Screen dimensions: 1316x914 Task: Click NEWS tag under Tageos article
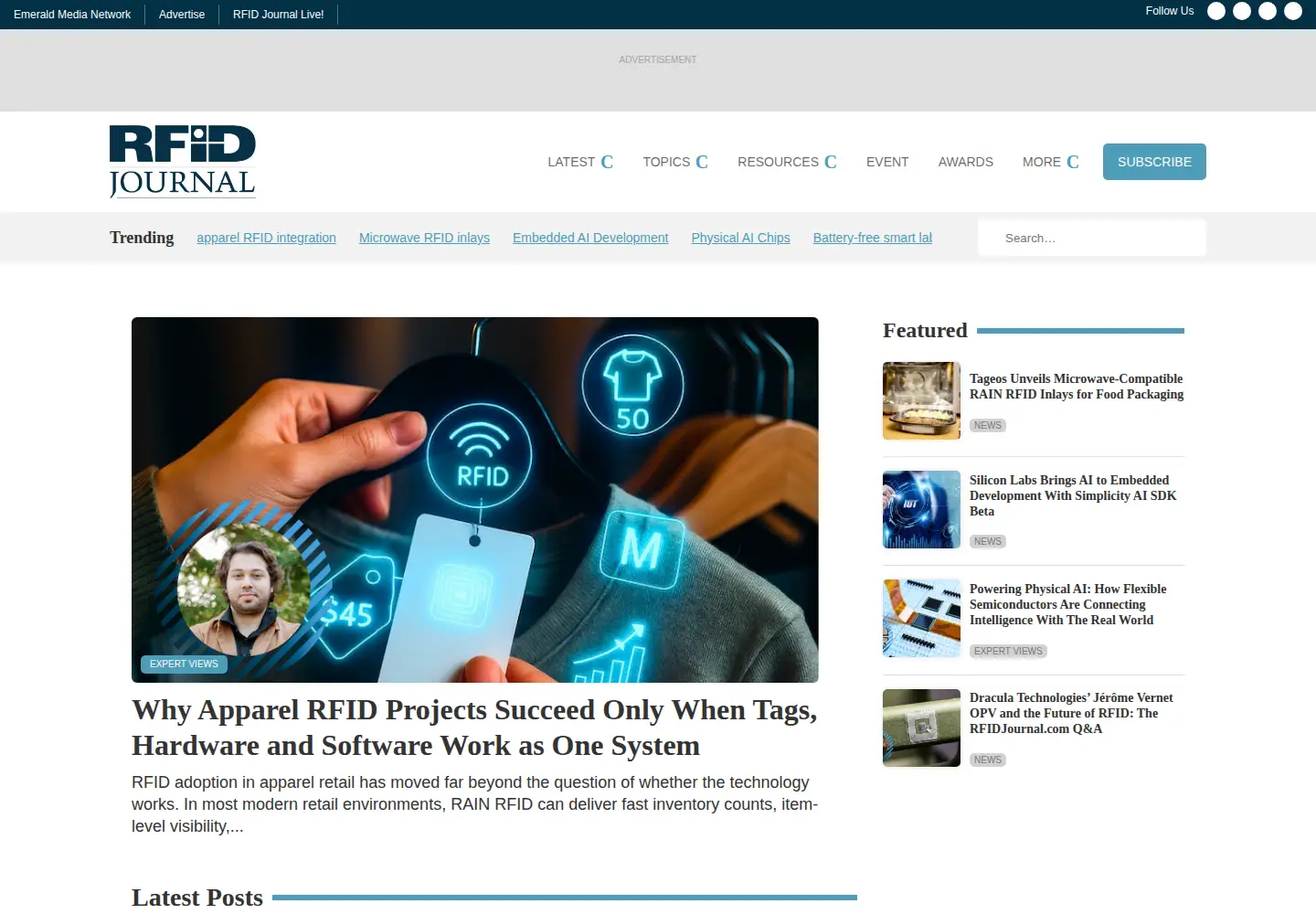988,426
